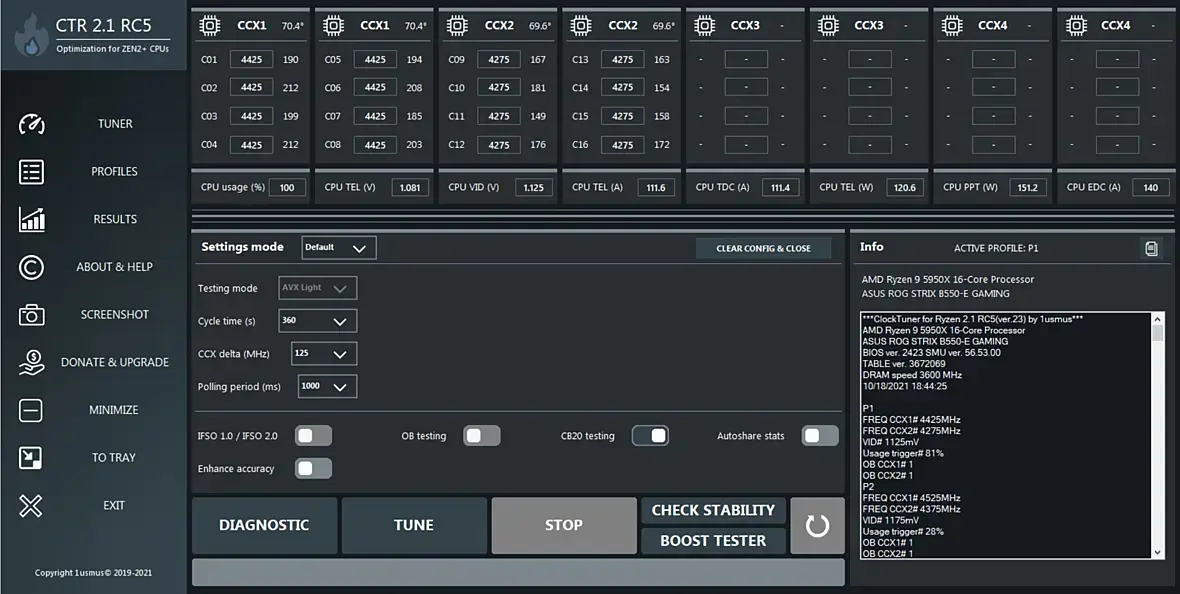
Task: Click the CPU EDC (A) value 140
Action: pos(1151,187)
